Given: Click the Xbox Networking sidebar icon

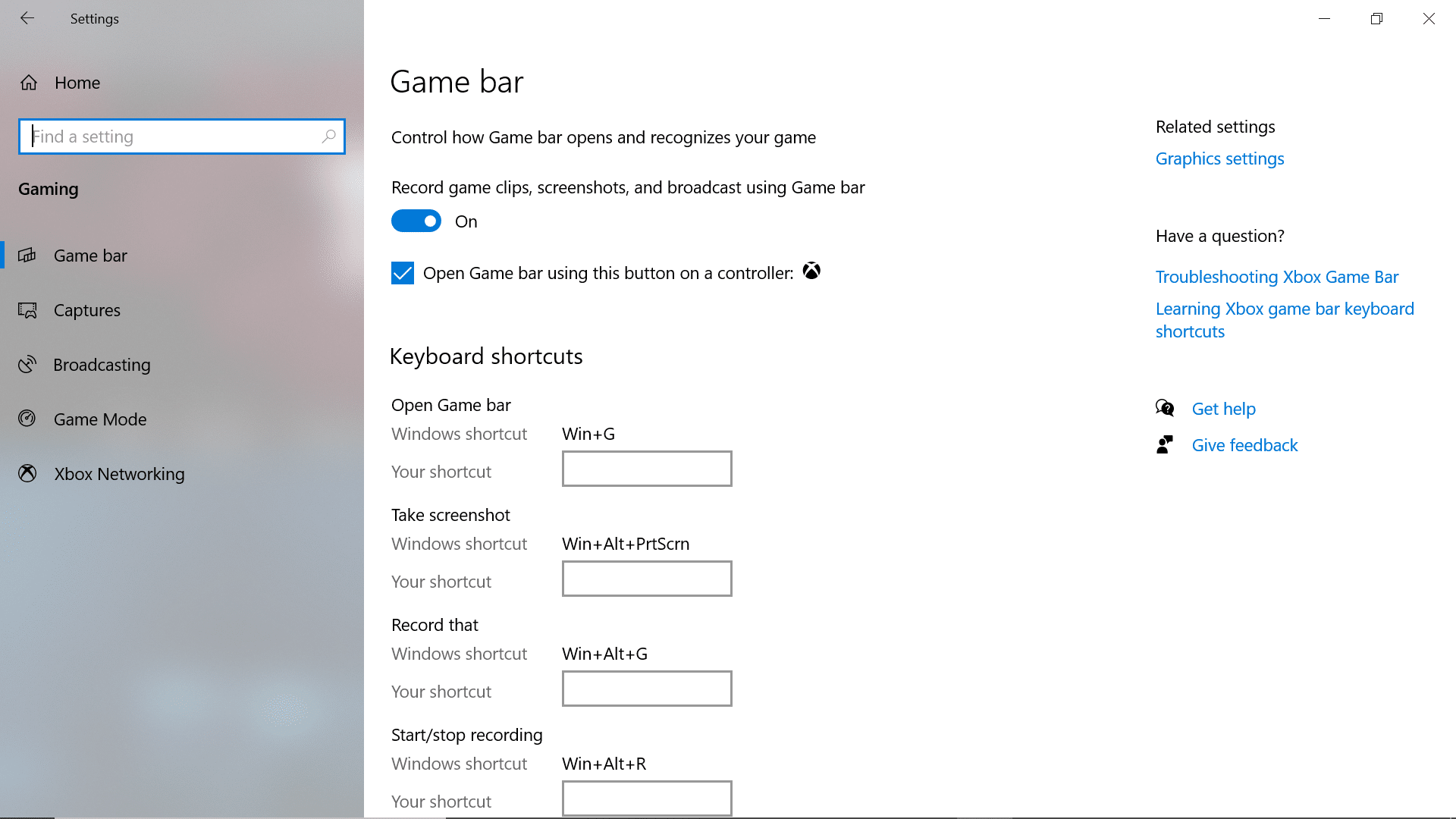Looking at the screenshot, I should (x=29, y=474).
